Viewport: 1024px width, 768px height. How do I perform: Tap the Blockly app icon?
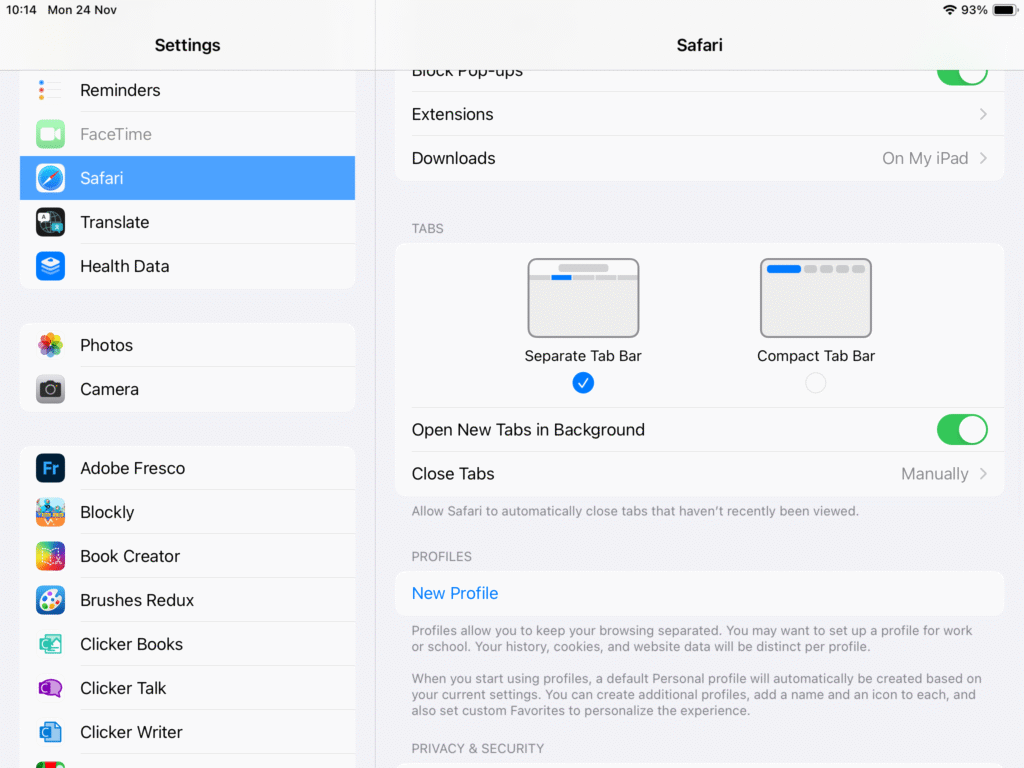click(x=50, y=512)
